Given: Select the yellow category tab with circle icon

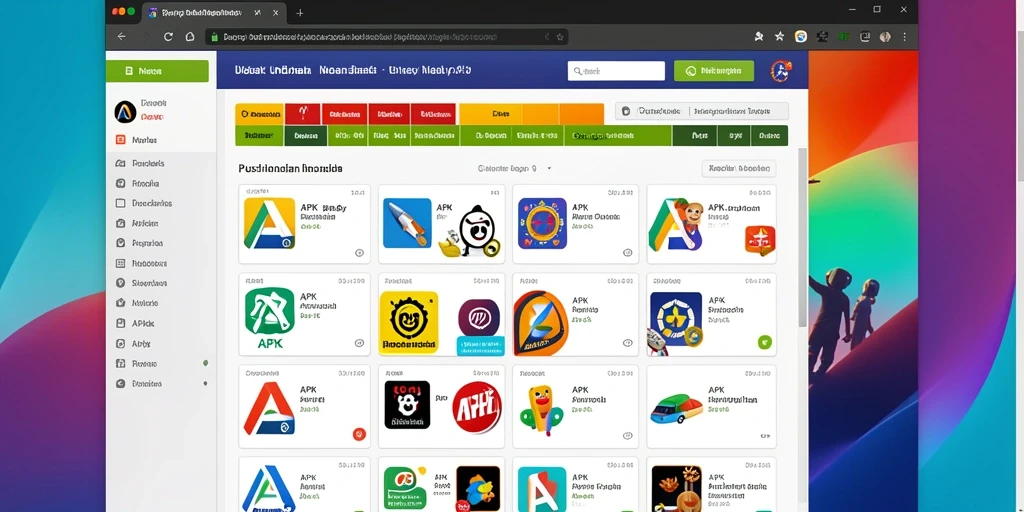Looking at the screenshot, I should click(x=259, y=114).
